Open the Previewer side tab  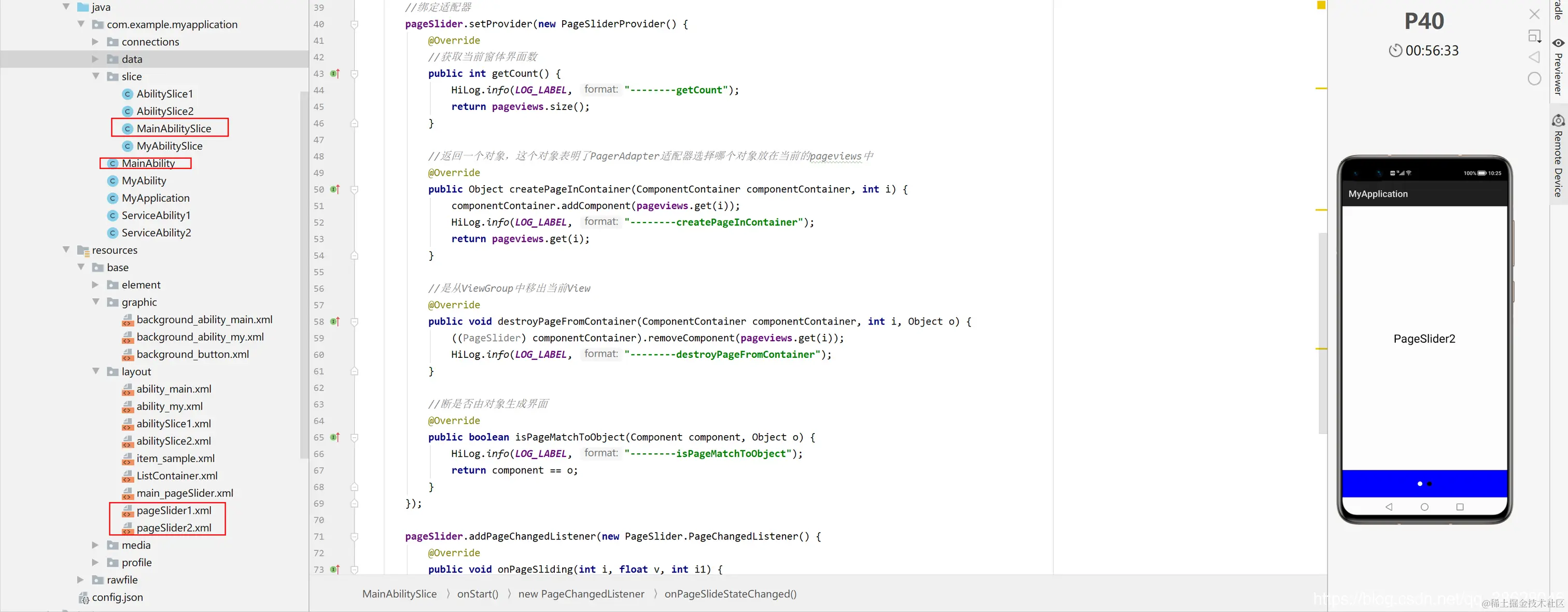click(1558, 66)
